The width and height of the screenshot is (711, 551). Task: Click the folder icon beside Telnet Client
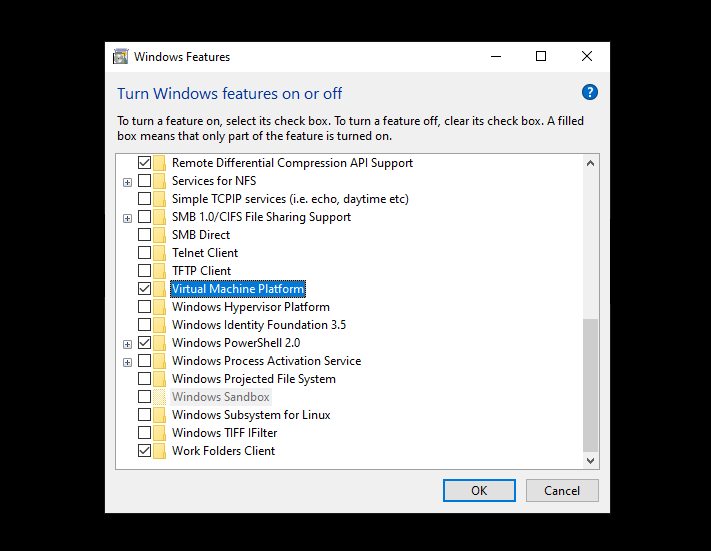coord(159,253)
